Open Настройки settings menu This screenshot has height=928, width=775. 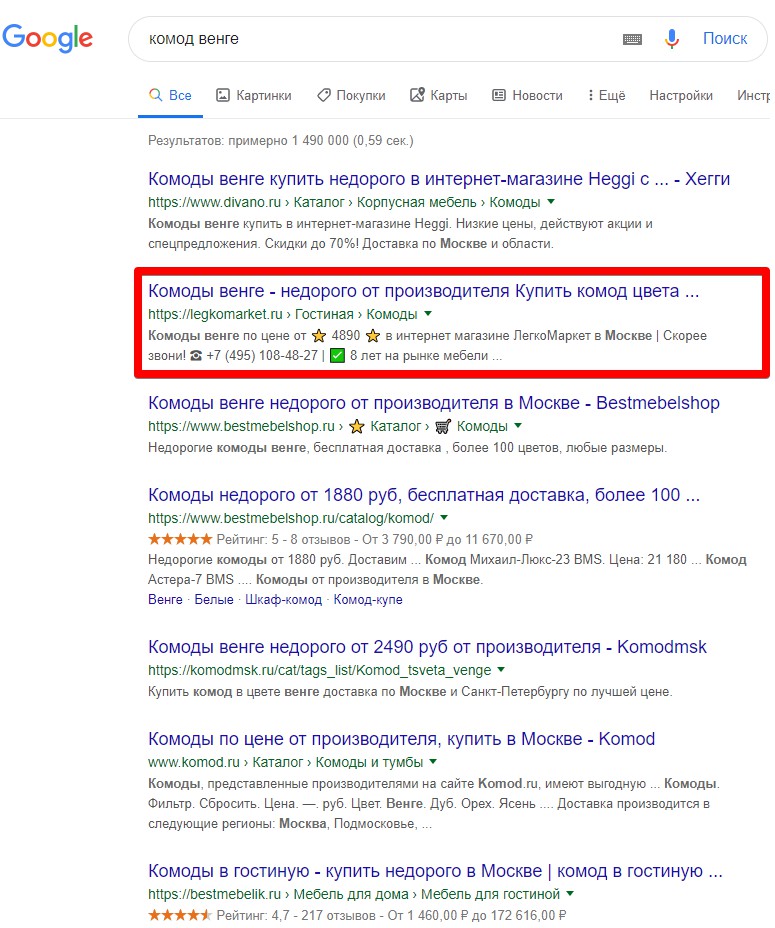pyautogui.click(x=681, y=95)
